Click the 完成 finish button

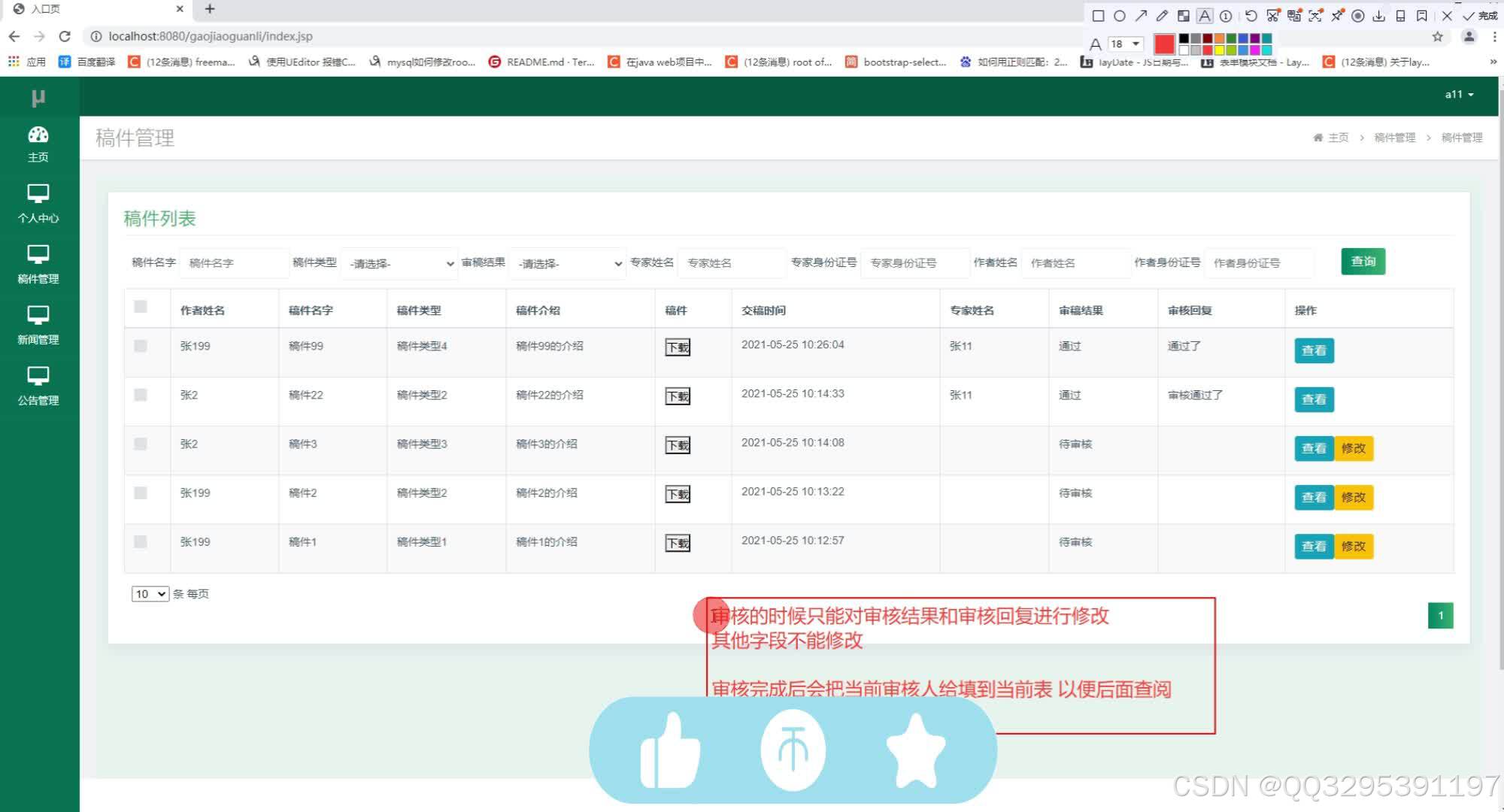pyautogui.click(x=1481, y=16)
